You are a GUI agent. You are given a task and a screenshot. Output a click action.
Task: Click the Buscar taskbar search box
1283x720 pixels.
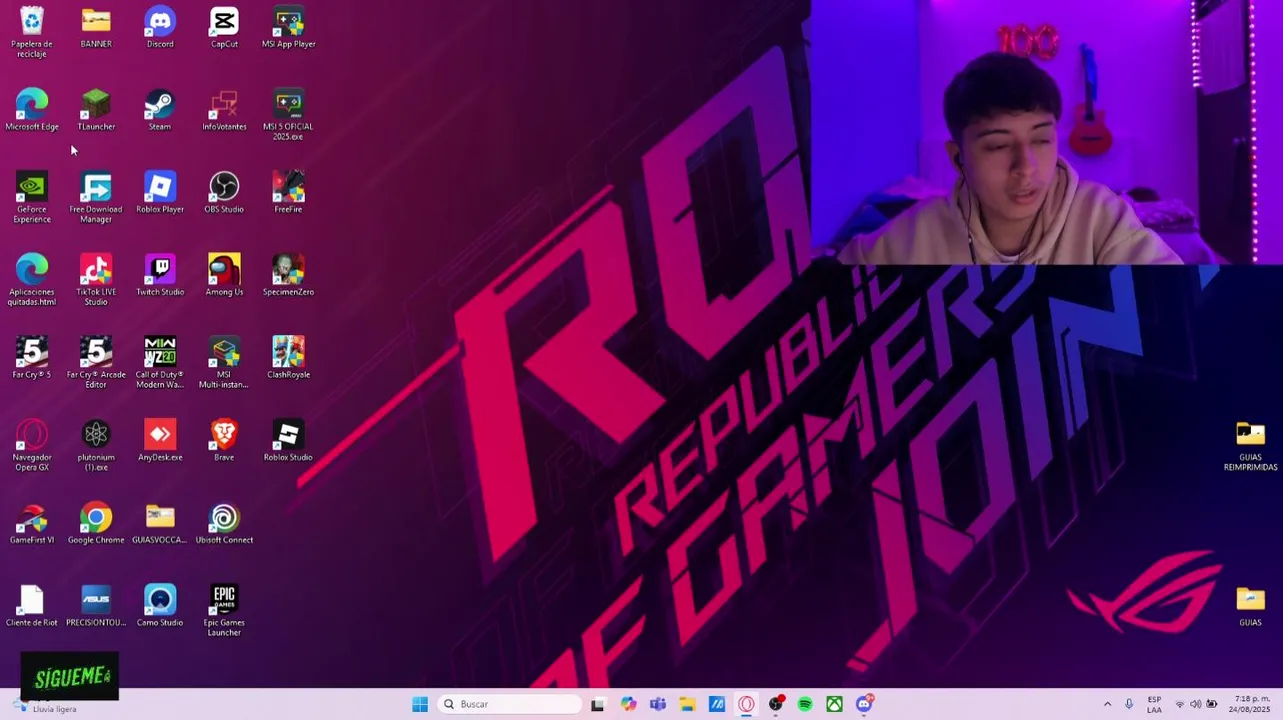[510, 704]
